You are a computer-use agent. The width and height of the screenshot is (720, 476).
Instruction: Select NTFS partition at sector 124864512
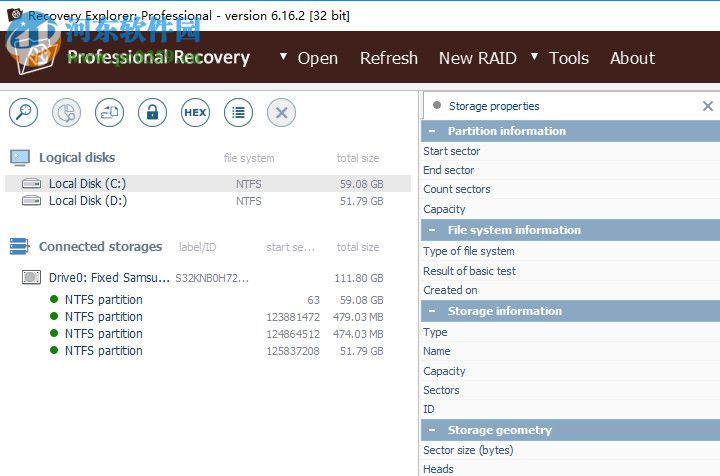pos(208,333)
